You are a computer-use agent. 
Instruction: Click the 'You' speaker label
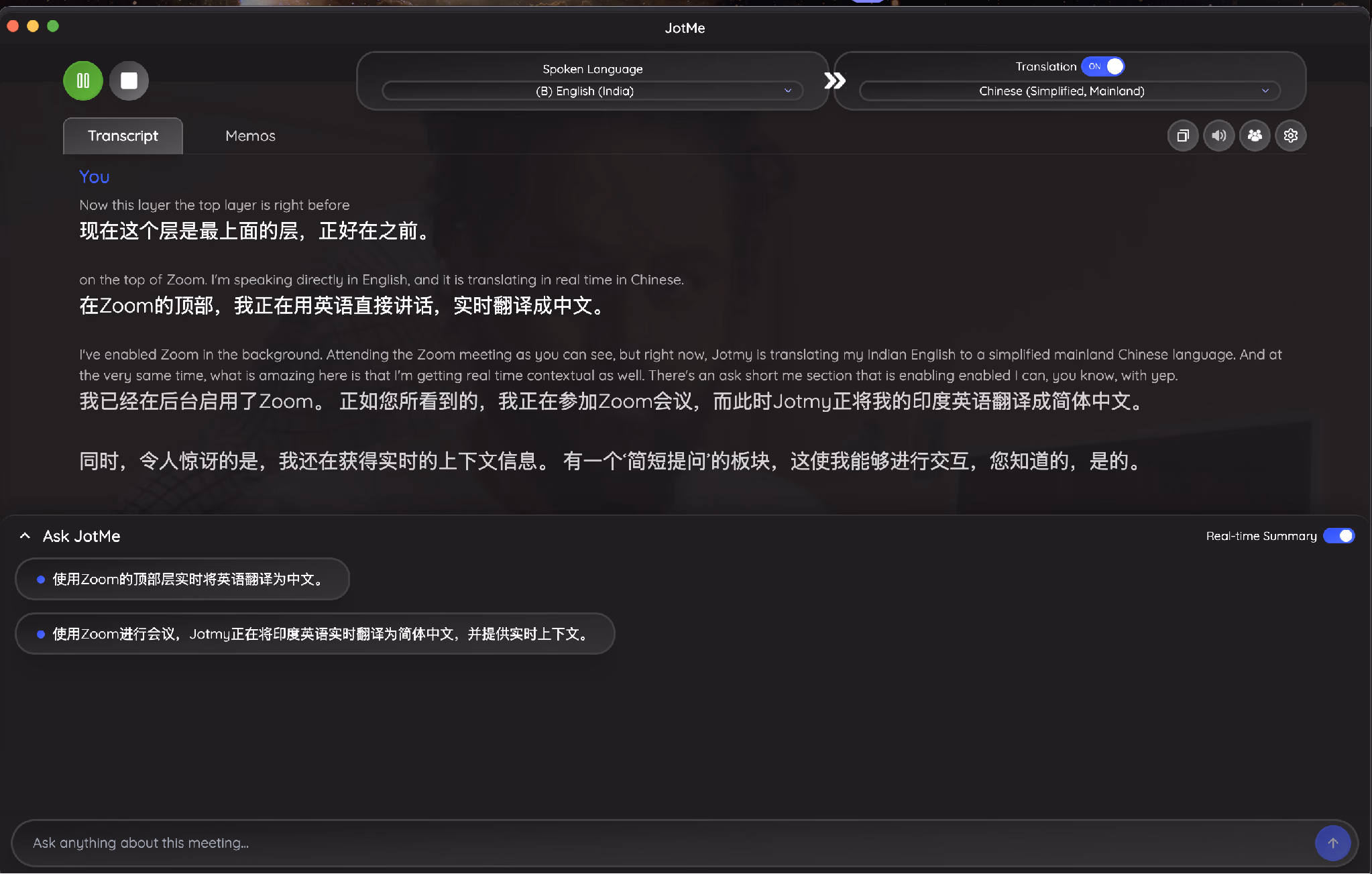(x=95, y=177)
